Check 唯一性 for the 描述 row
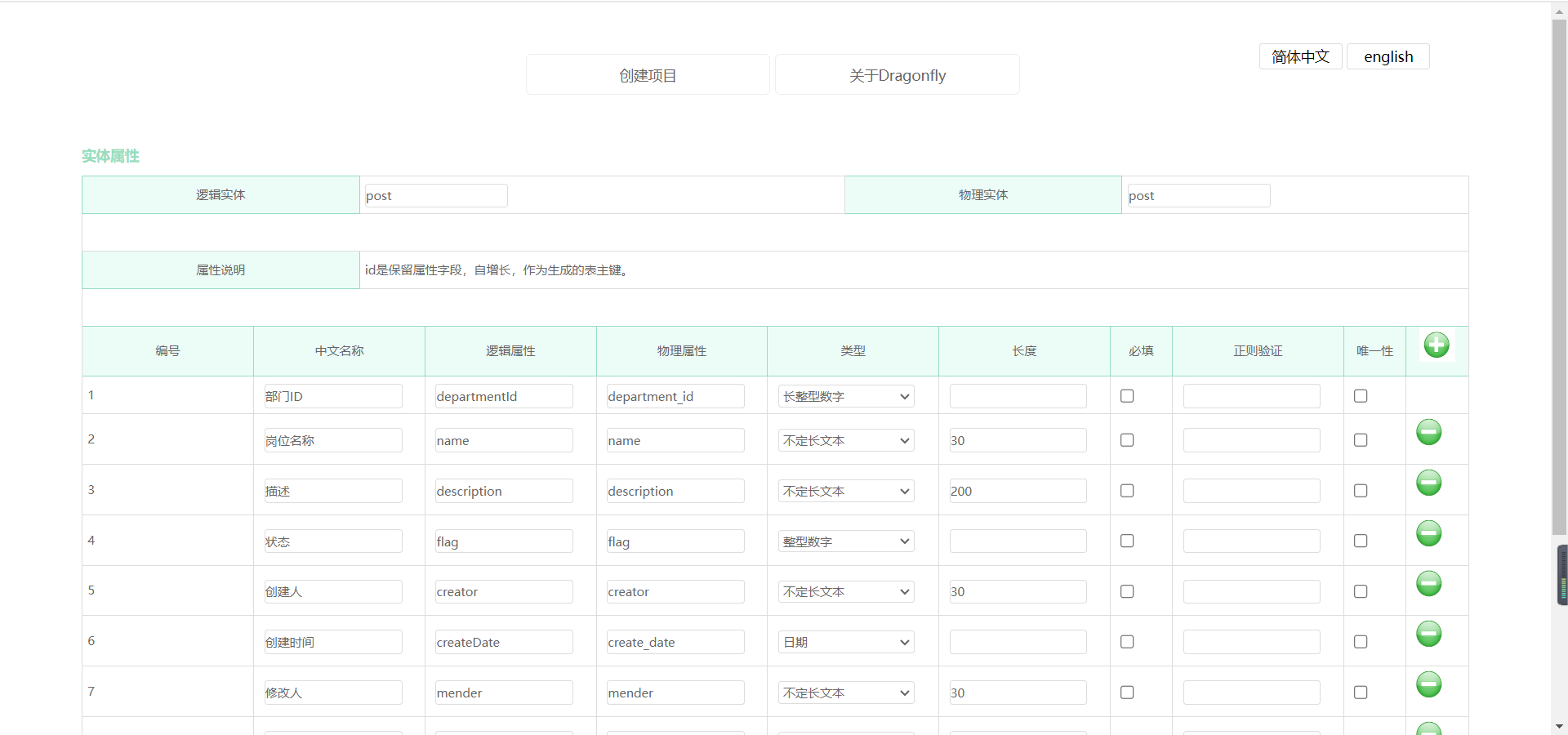The width and height of the screenshot is (1568, 735). 1361,491
